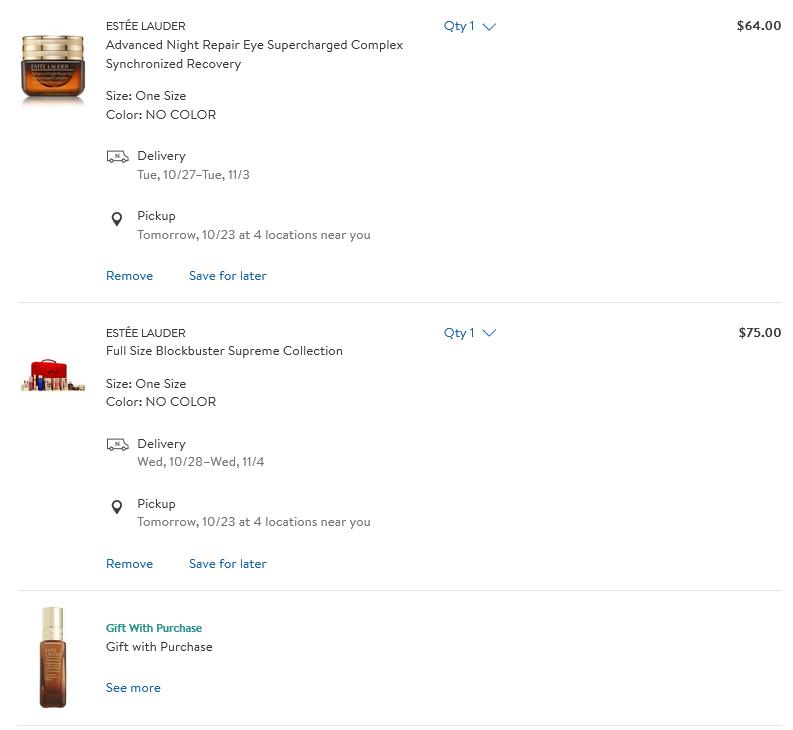Click the green Gift With Purchase heading

tap(154, 628)
